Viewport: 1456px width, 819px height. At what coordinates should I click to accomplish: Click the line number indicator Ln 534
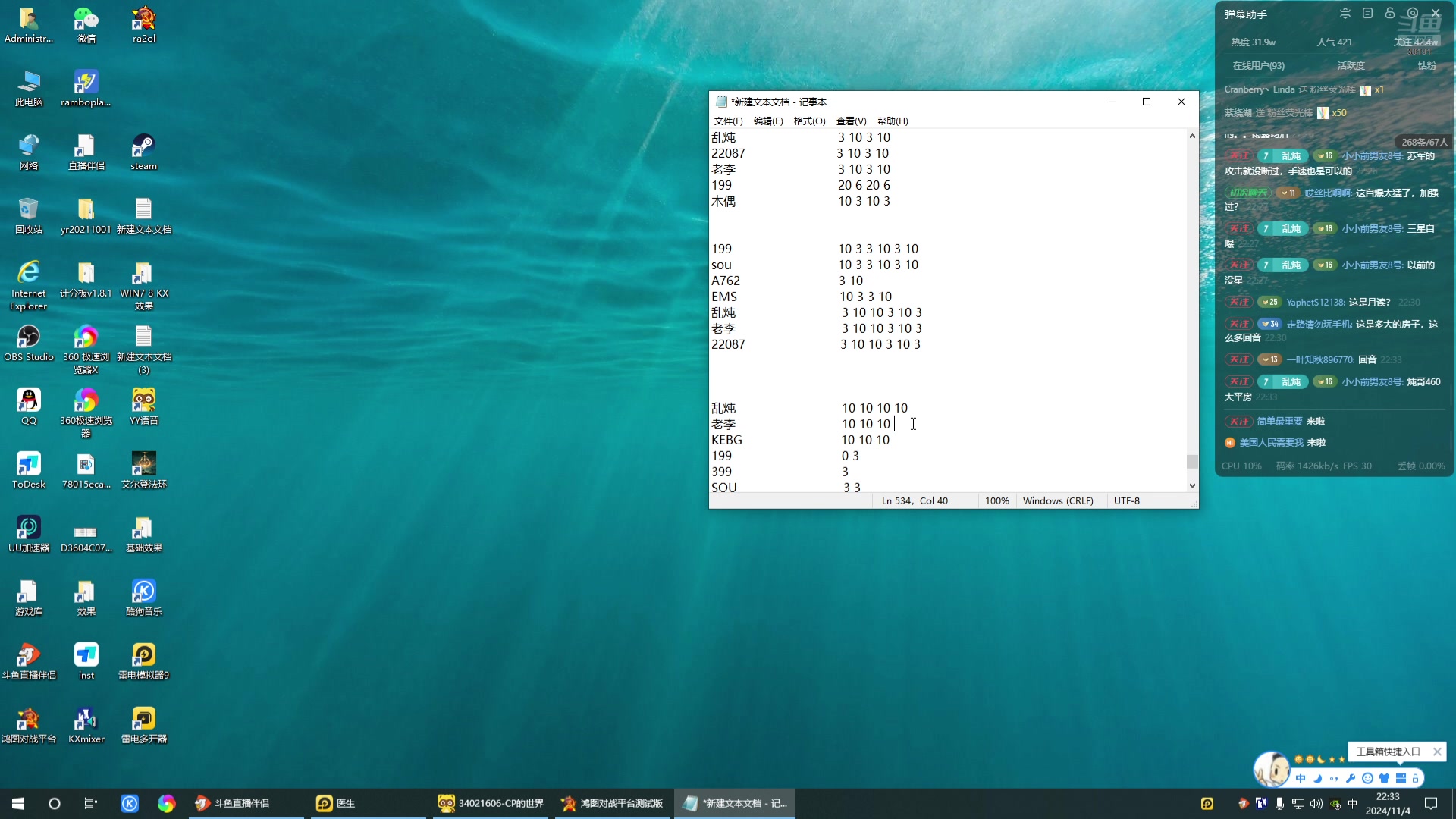click(x=896, y=500)
